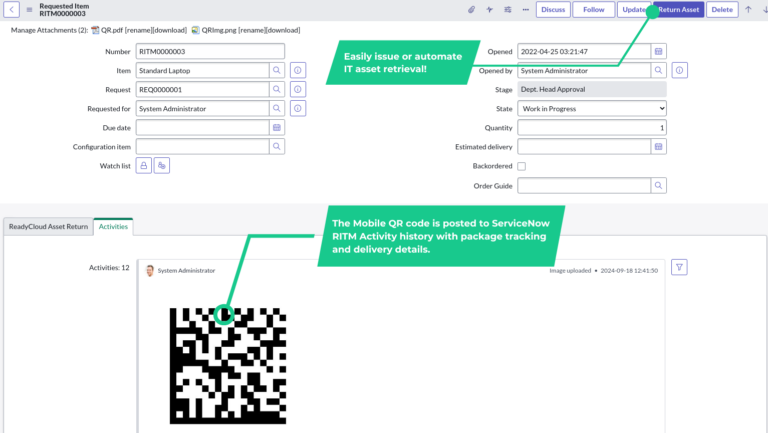The height and width of the screenshot is (433, 768).
Task: Open the more options ellipsis
Action: [x=526, y=9]
